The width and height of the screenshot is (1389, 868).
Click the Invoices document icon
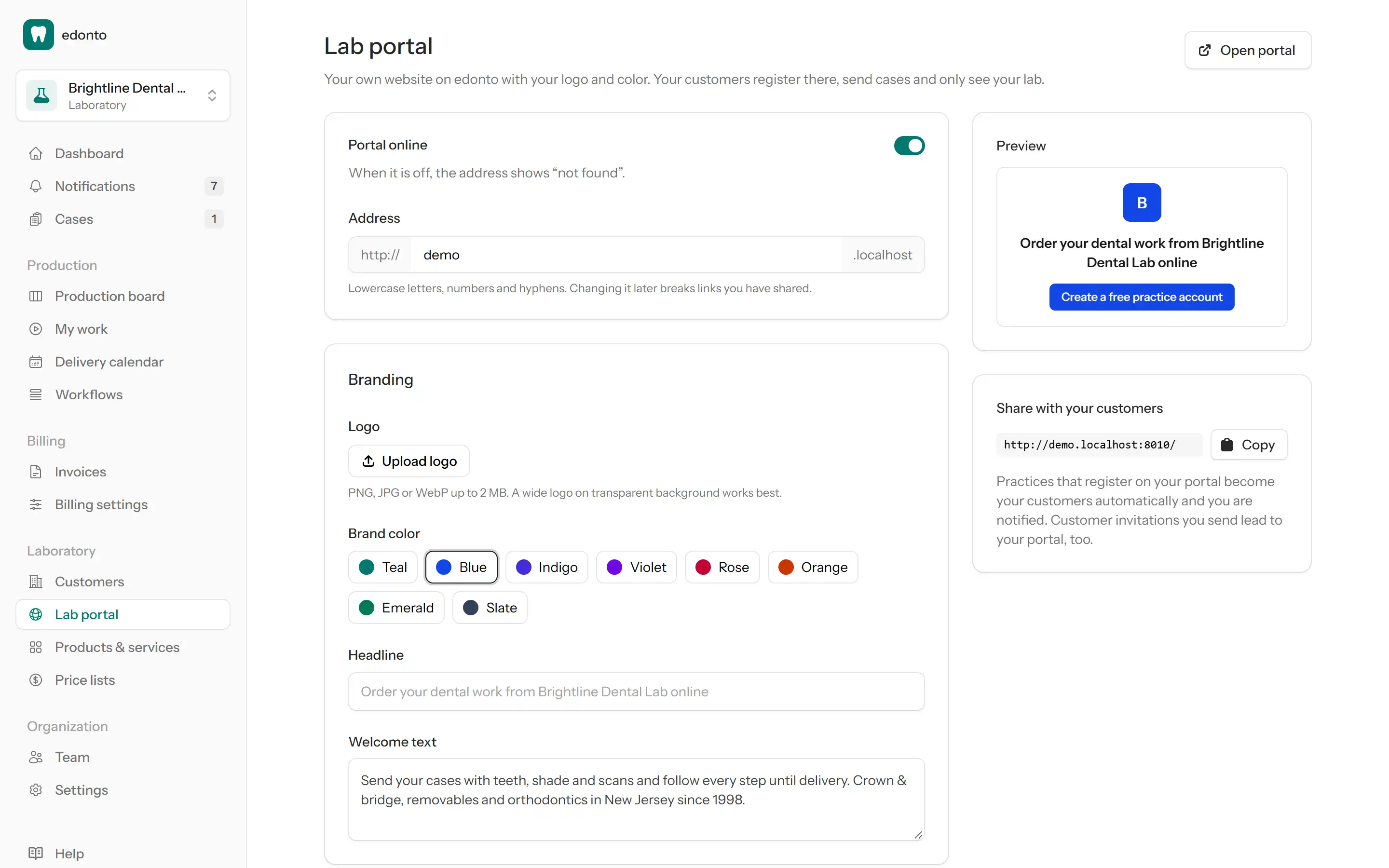(36, 472)
